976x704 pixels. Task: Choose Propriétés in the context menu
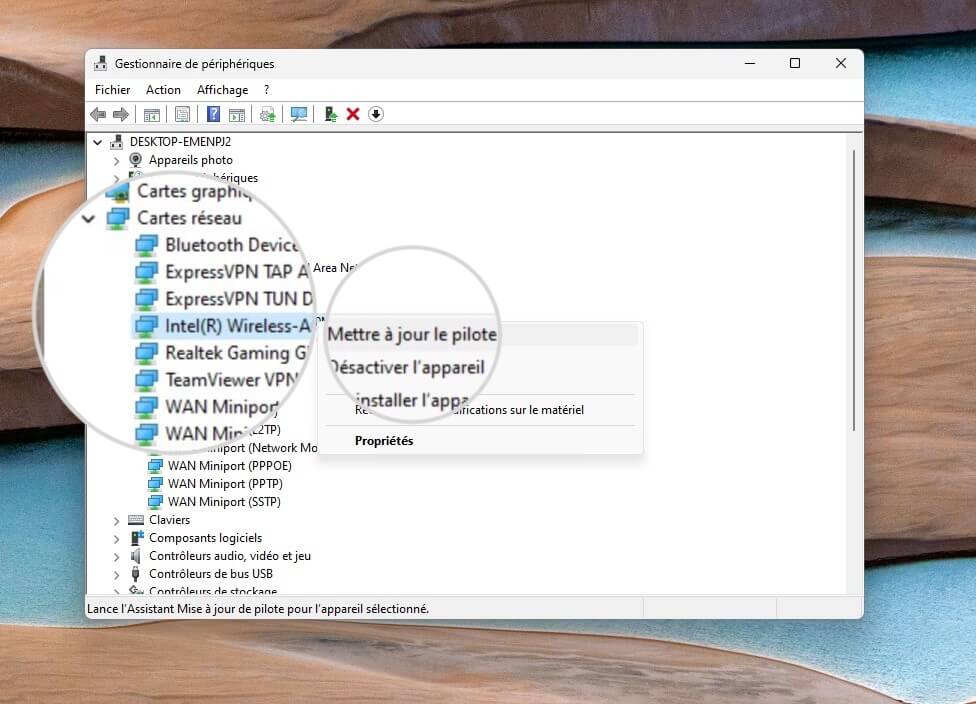pyautogui.click(x=383, y=441)
